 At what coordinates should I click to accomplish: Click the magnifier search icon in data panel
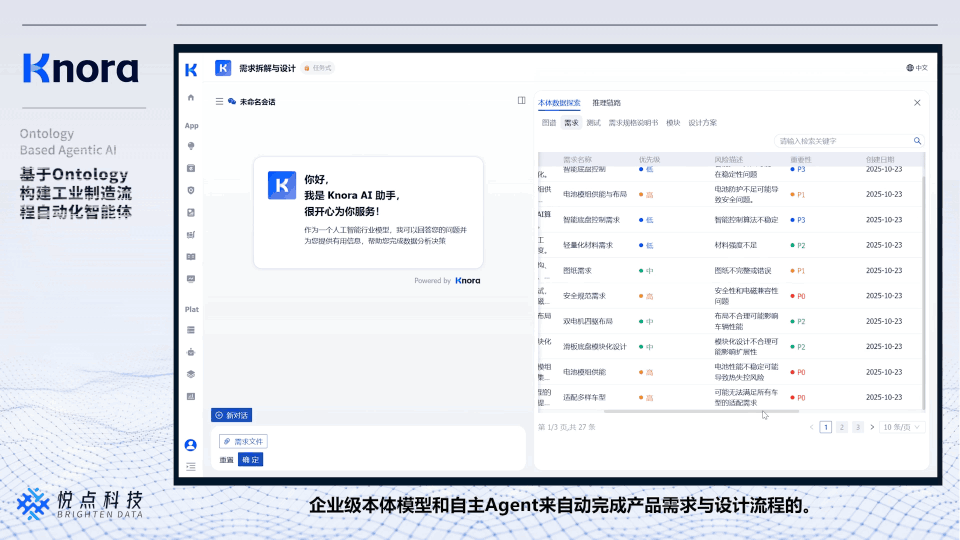tap(917, 141)
